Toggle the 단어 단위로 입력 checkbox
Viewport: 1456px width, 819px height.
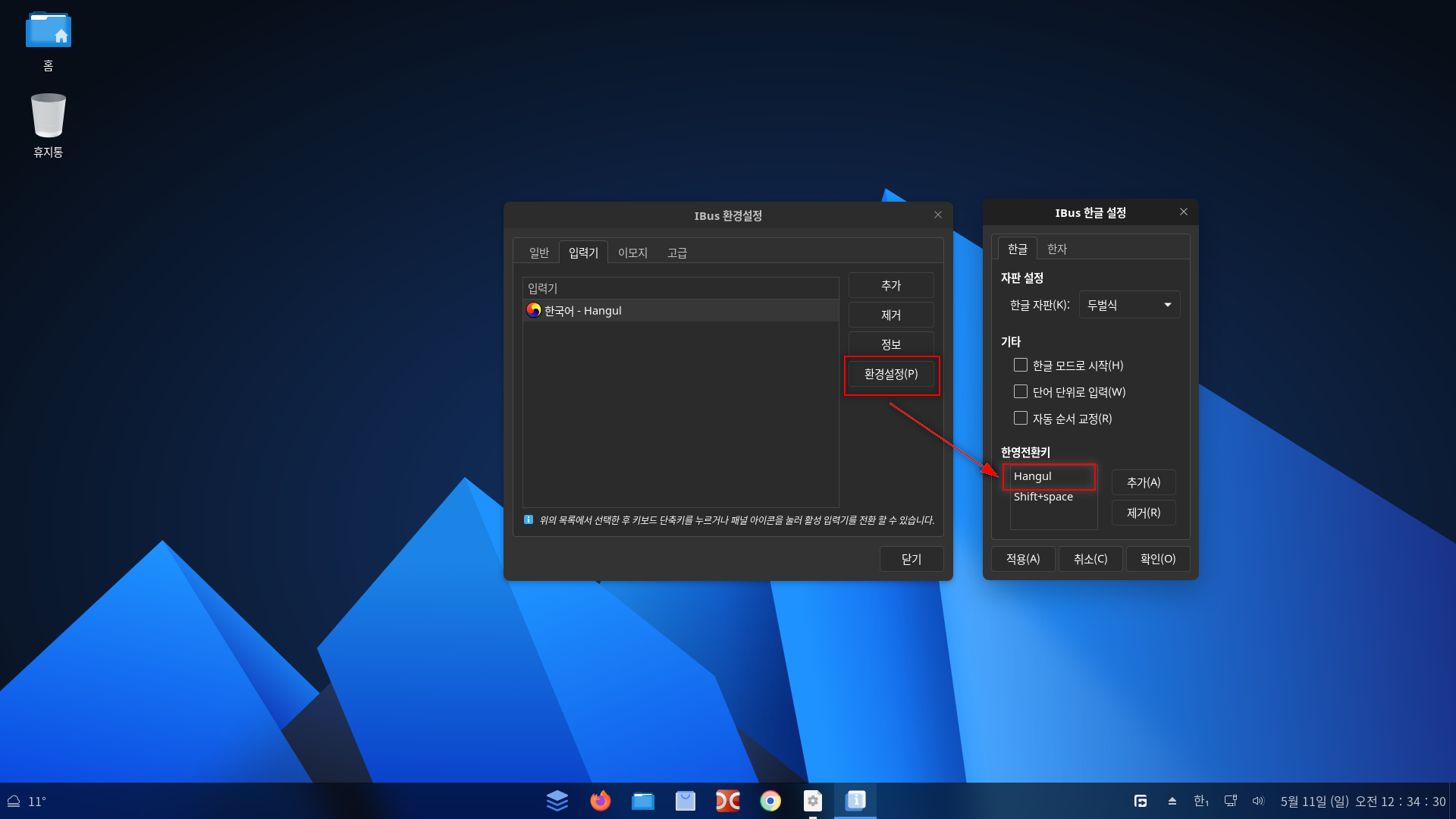[x=1021, y=392]
